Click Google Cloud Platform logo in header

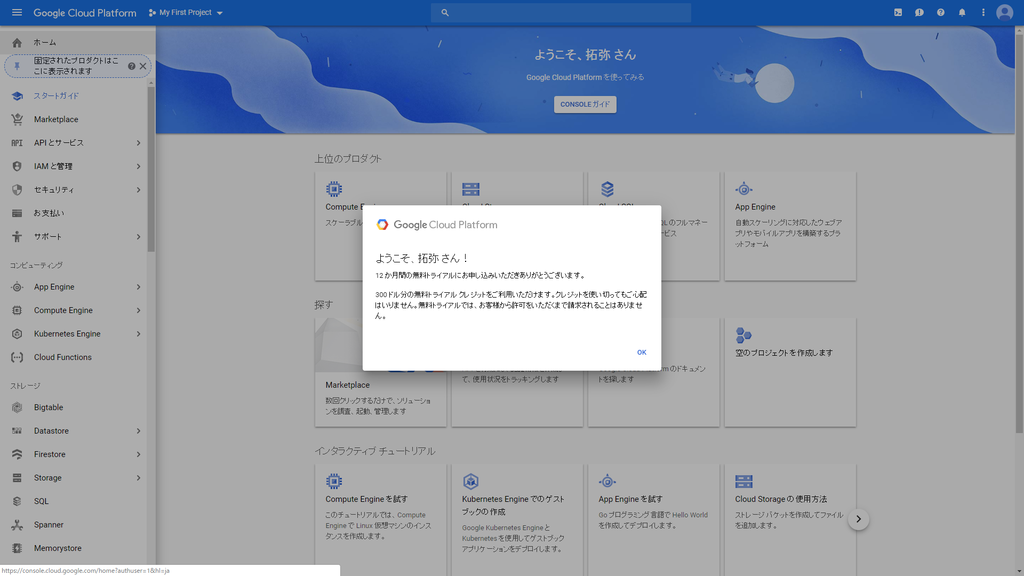point(85,12)
